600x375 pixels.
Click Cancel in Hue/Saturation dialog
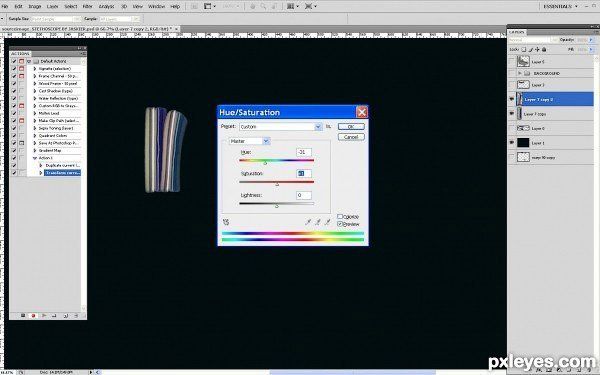[351, 137]
